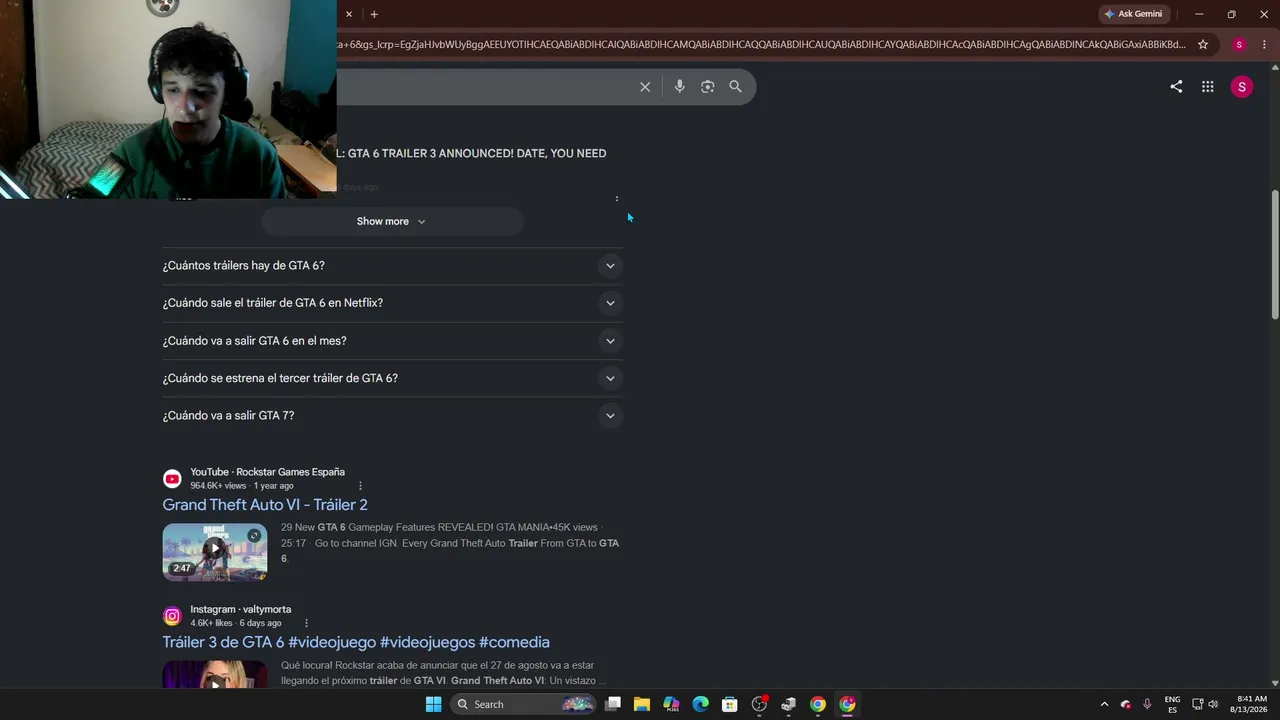Open a new Chrome tab

374,14
